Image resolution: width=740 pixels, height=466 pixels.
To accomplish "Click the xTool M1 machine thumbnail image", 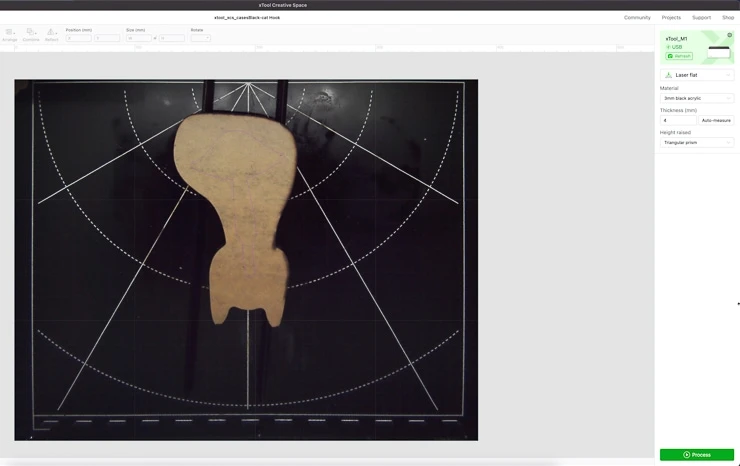I will tap(718, 50).
